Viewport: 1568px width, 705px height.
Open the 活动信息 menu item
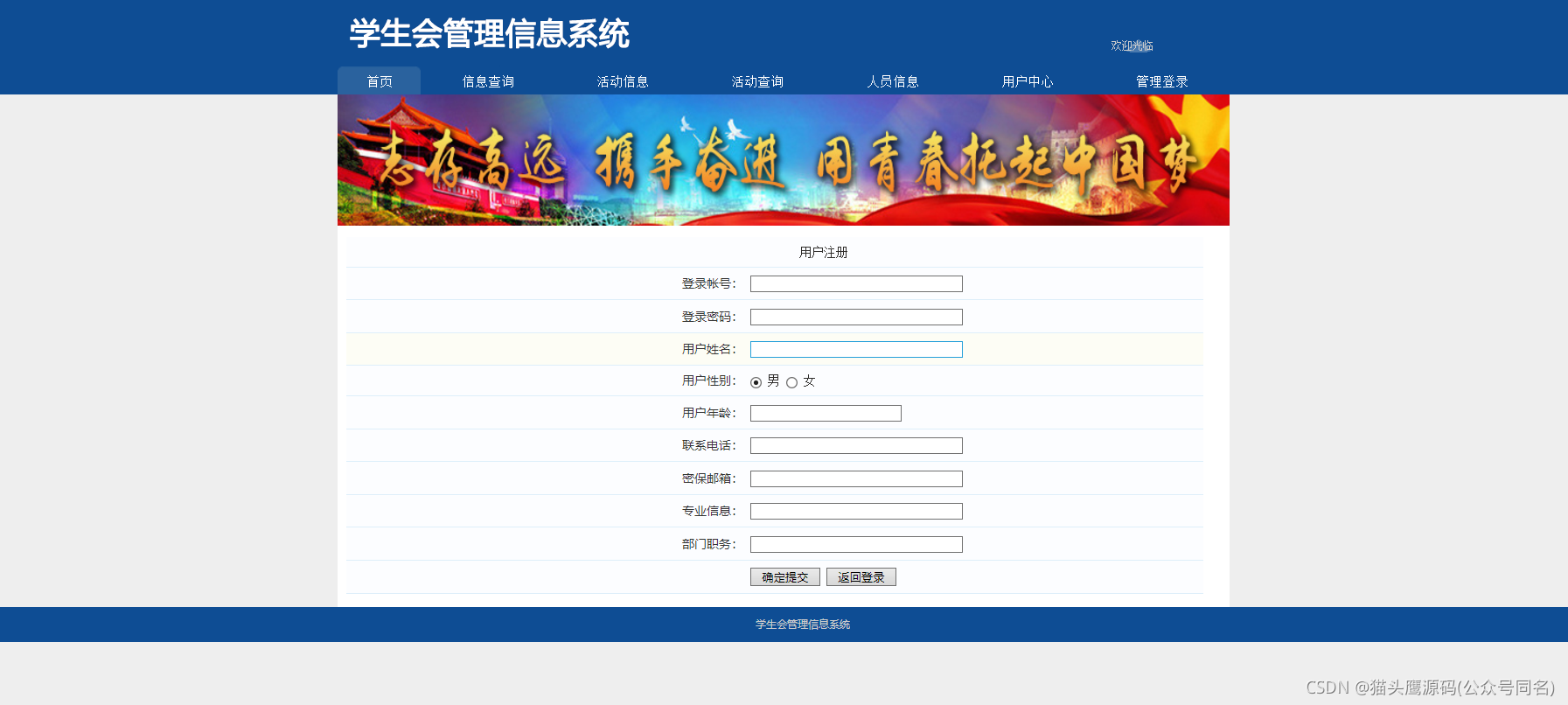coord(623,81)
